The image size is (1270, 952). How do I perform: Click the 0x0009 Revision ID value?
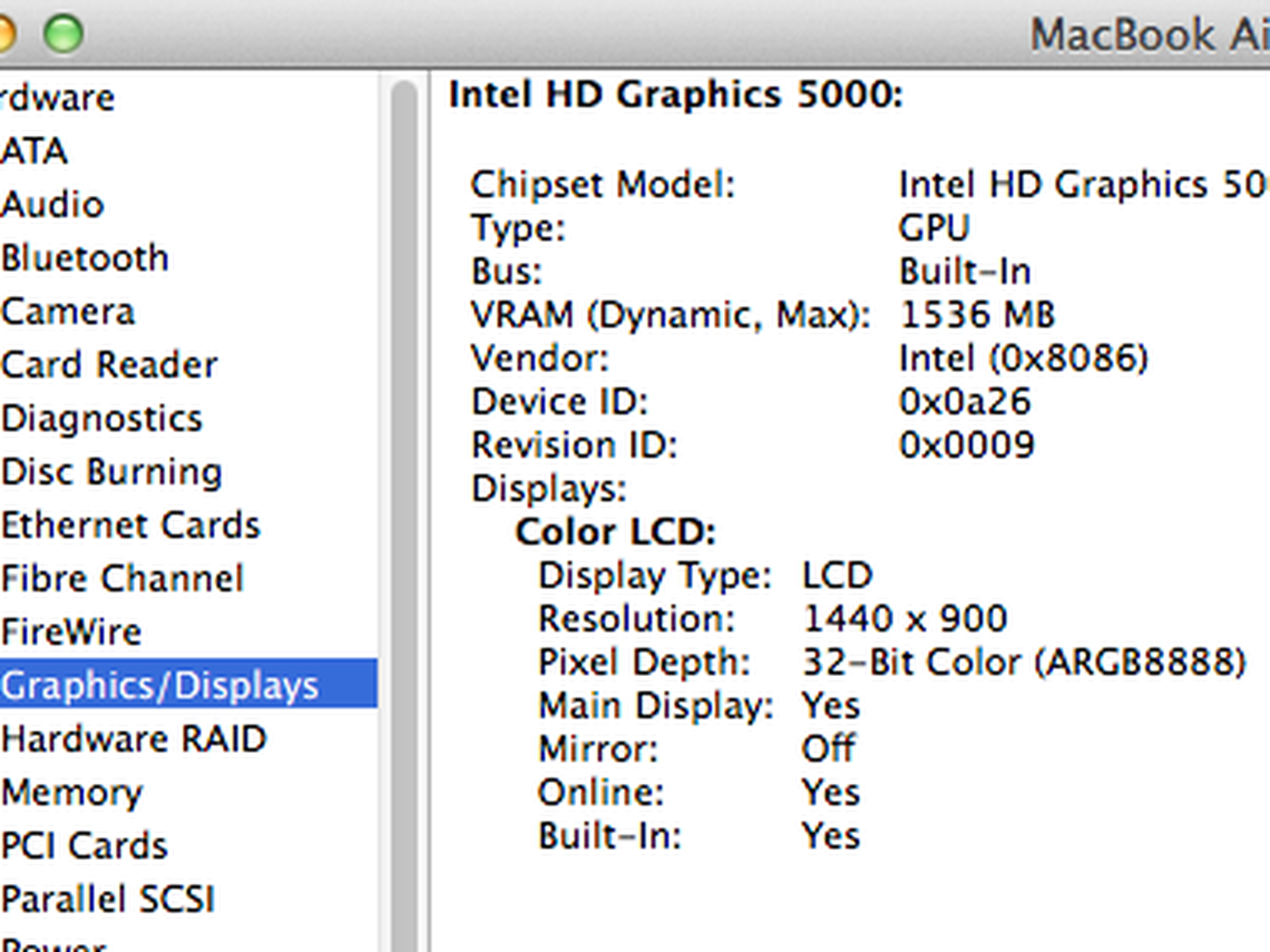[x=966, y=445]
